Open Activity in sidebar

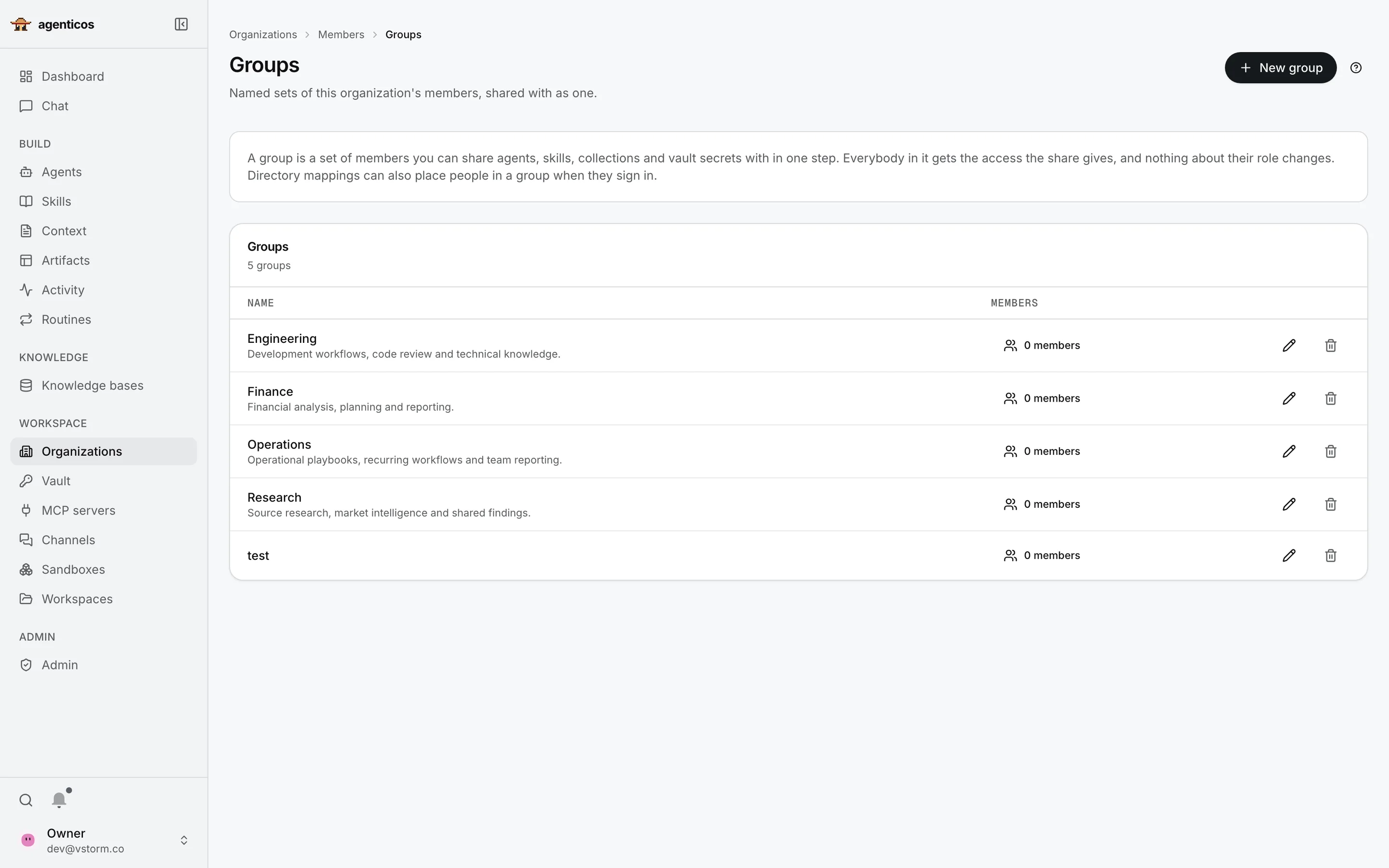[x=103, y=290]
